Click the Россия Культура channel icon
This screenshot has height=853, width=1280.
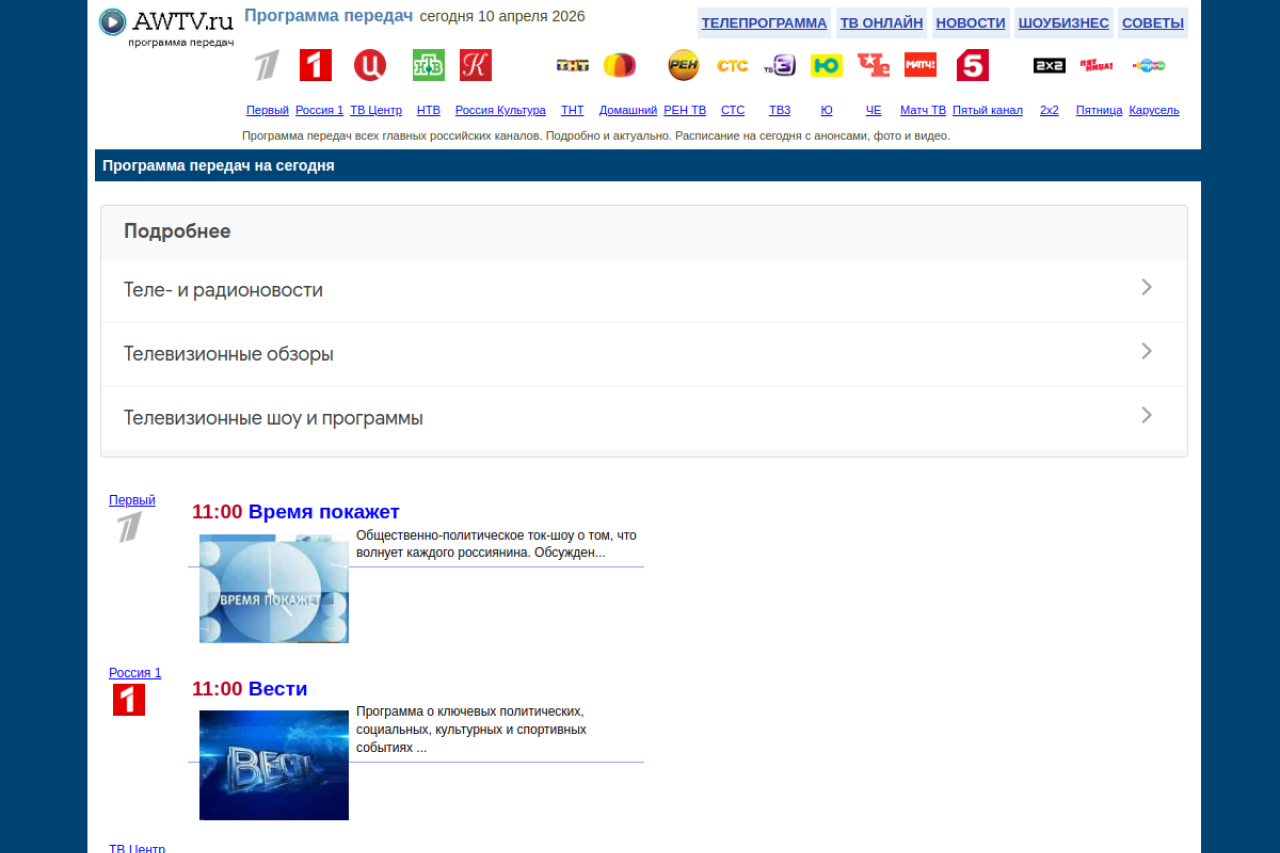pyautogui.click(x=475, y=65)
